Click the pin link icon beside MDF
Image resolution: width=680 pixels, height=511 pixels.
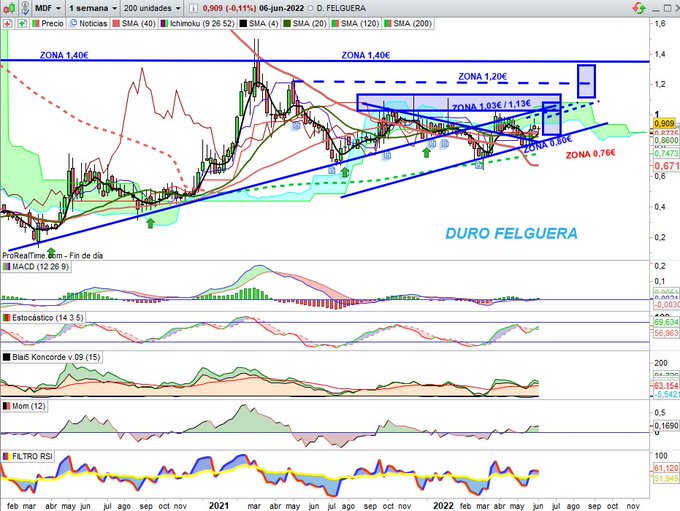pyautogui.click(x=26, y=8)
